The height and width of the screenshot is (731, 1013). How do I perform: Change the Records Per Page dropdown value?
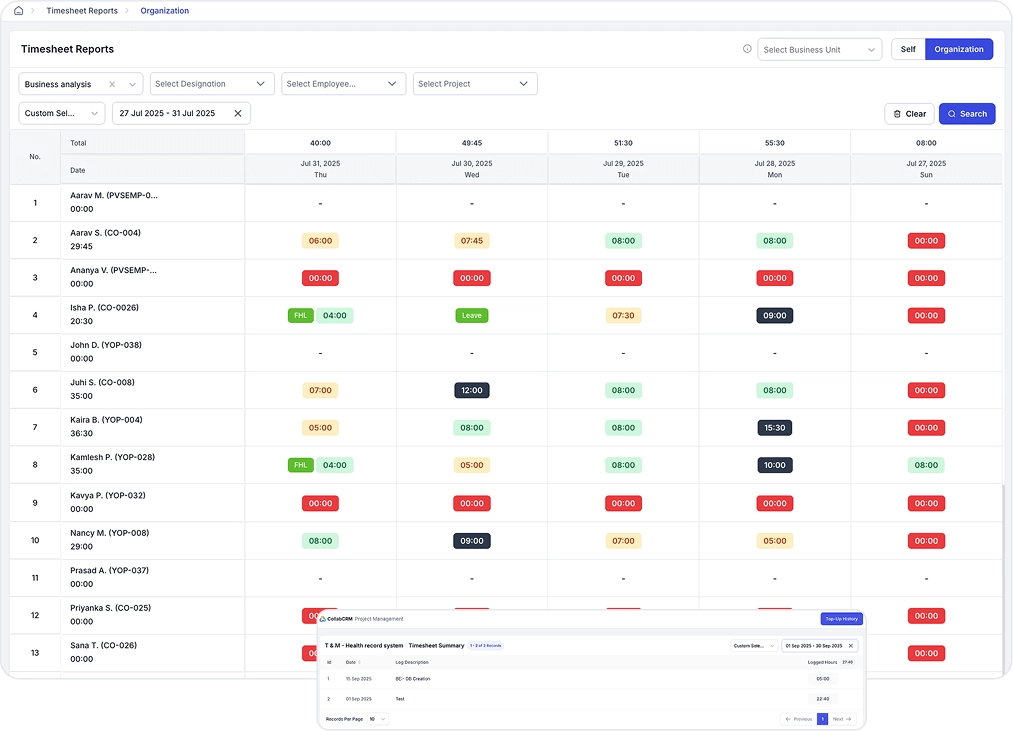[377, 719]
